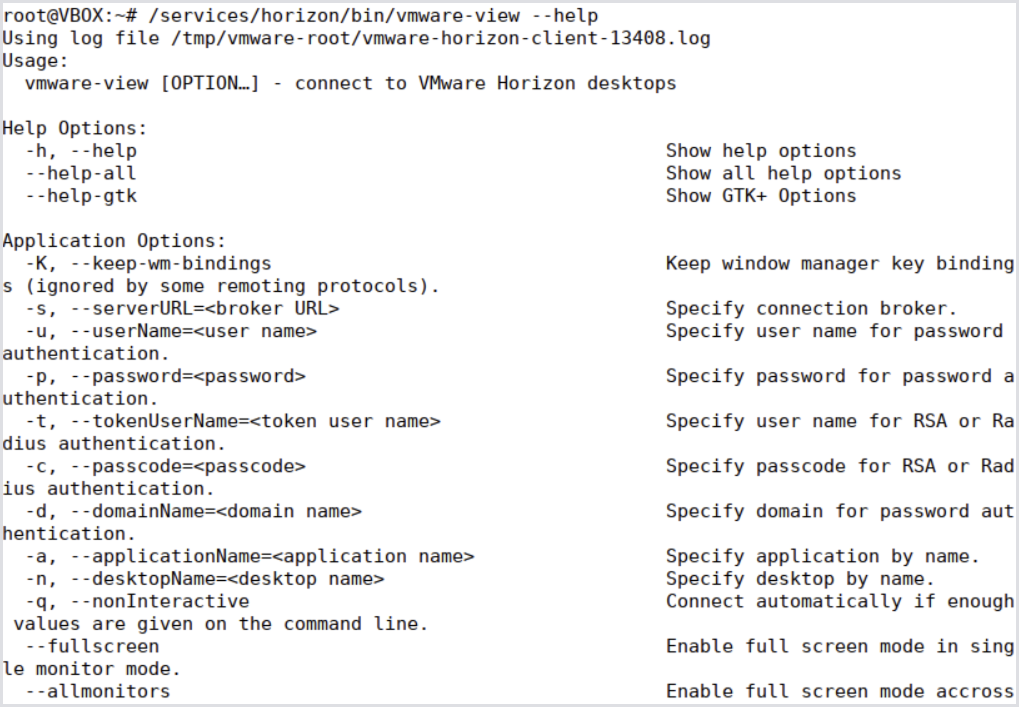Click the 'Help Options:' section heading

click(75, 128)
